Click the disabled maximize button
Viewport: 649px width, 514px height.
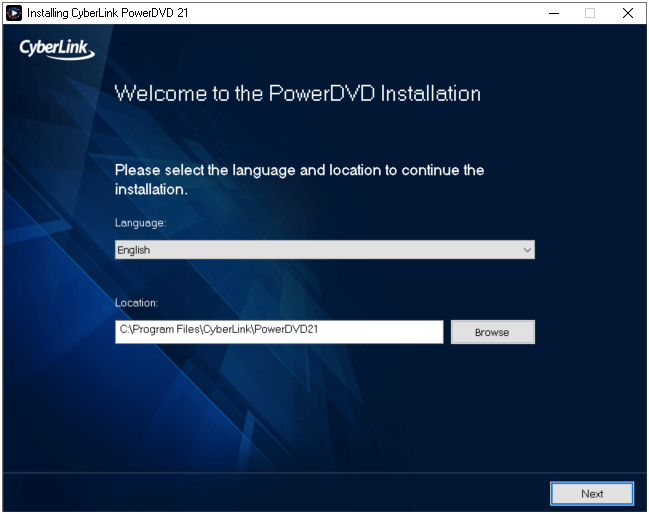click(590, 13)
